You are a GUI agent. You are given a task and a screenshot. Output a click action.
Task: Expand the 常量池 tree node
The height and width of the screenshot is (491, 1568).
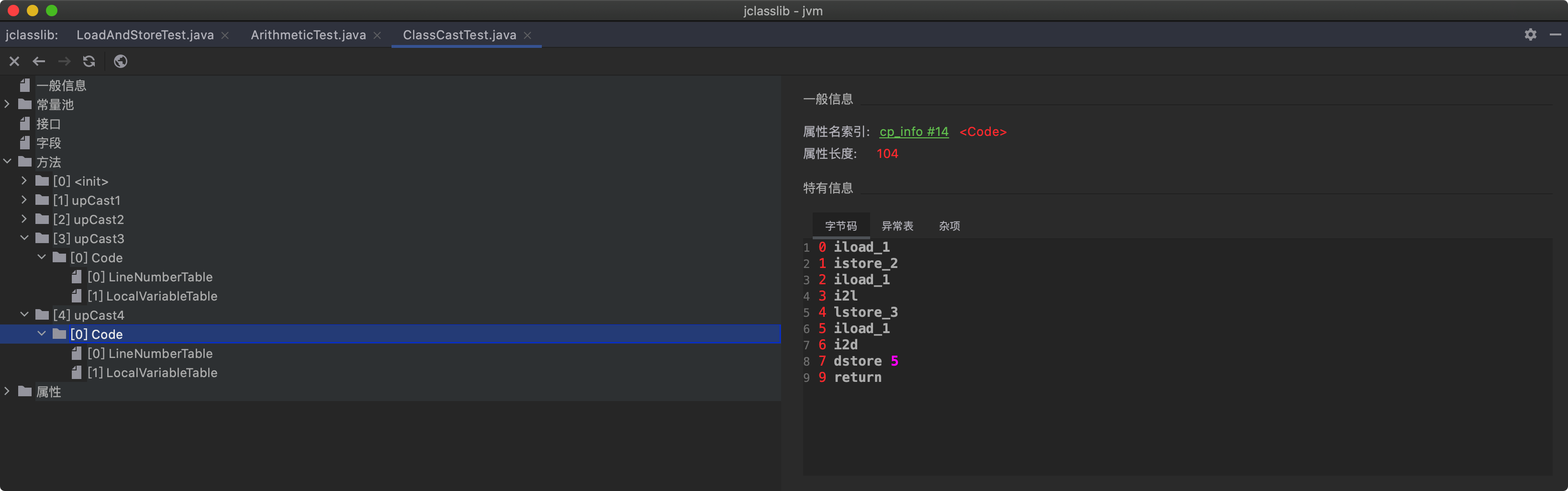click(x=7, y=105)
